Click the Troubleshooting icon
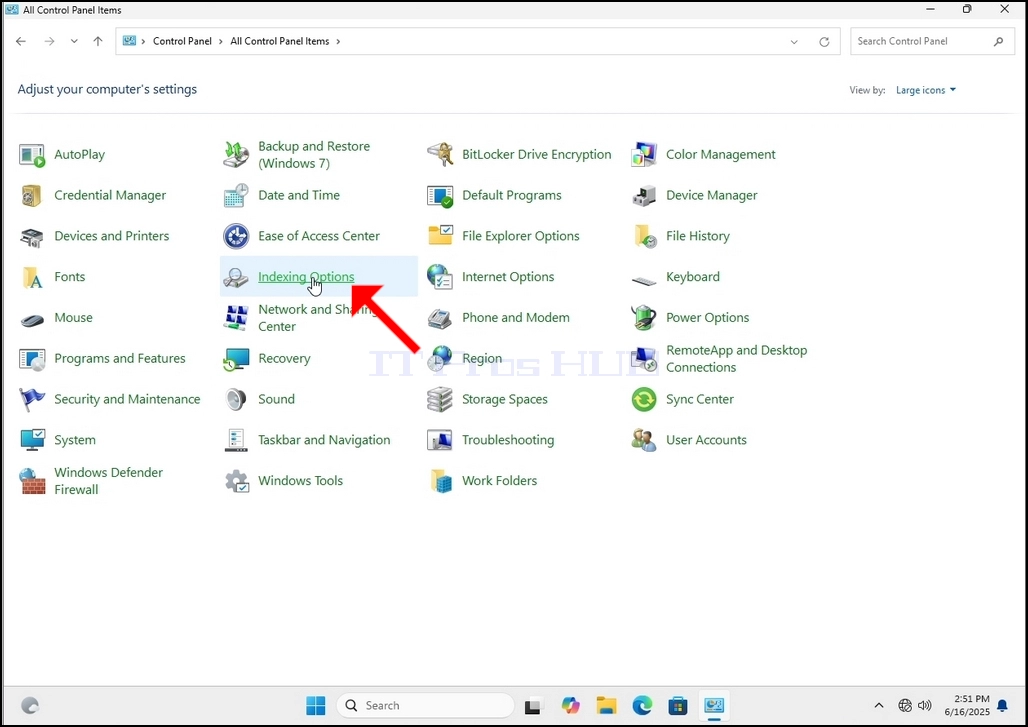This screenshot has height=727, width=1028. coord(440,440)
